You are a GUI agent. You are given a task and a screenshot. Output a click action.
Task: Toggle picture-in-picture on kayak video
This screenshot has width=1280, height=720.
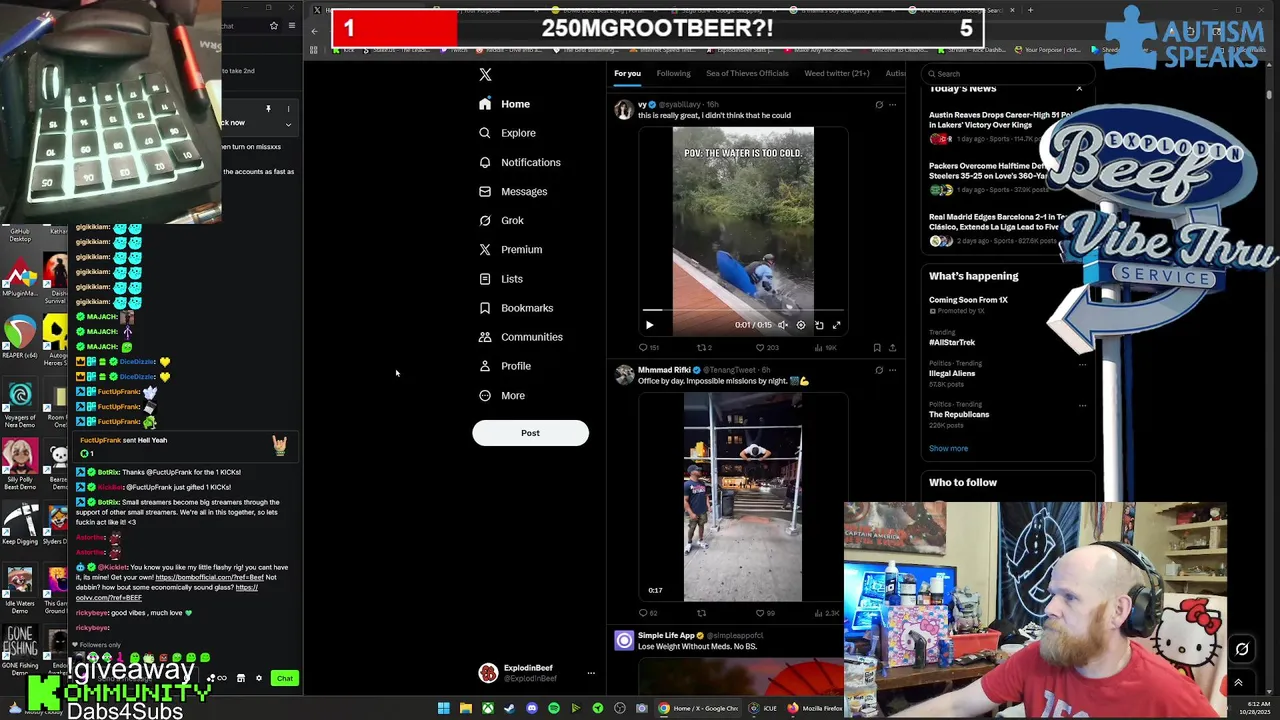point(819,325)
